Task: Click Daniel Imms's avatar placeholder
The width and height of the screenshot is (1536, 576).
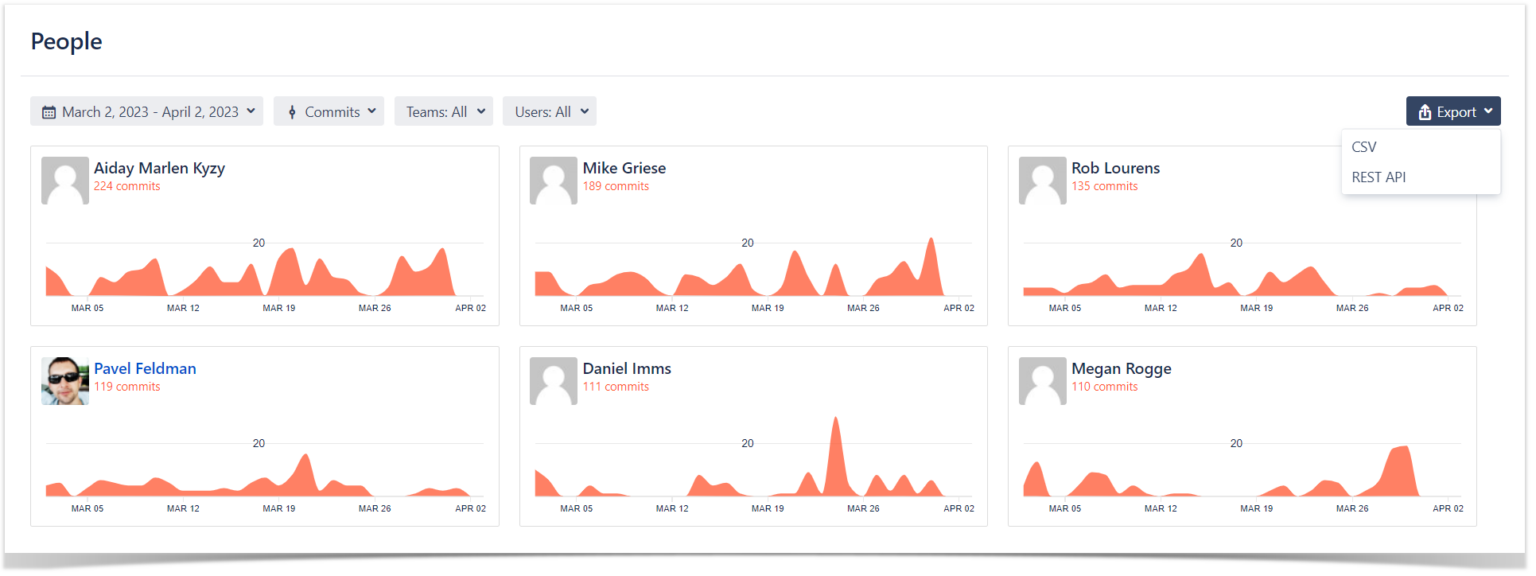Action: 553,381
